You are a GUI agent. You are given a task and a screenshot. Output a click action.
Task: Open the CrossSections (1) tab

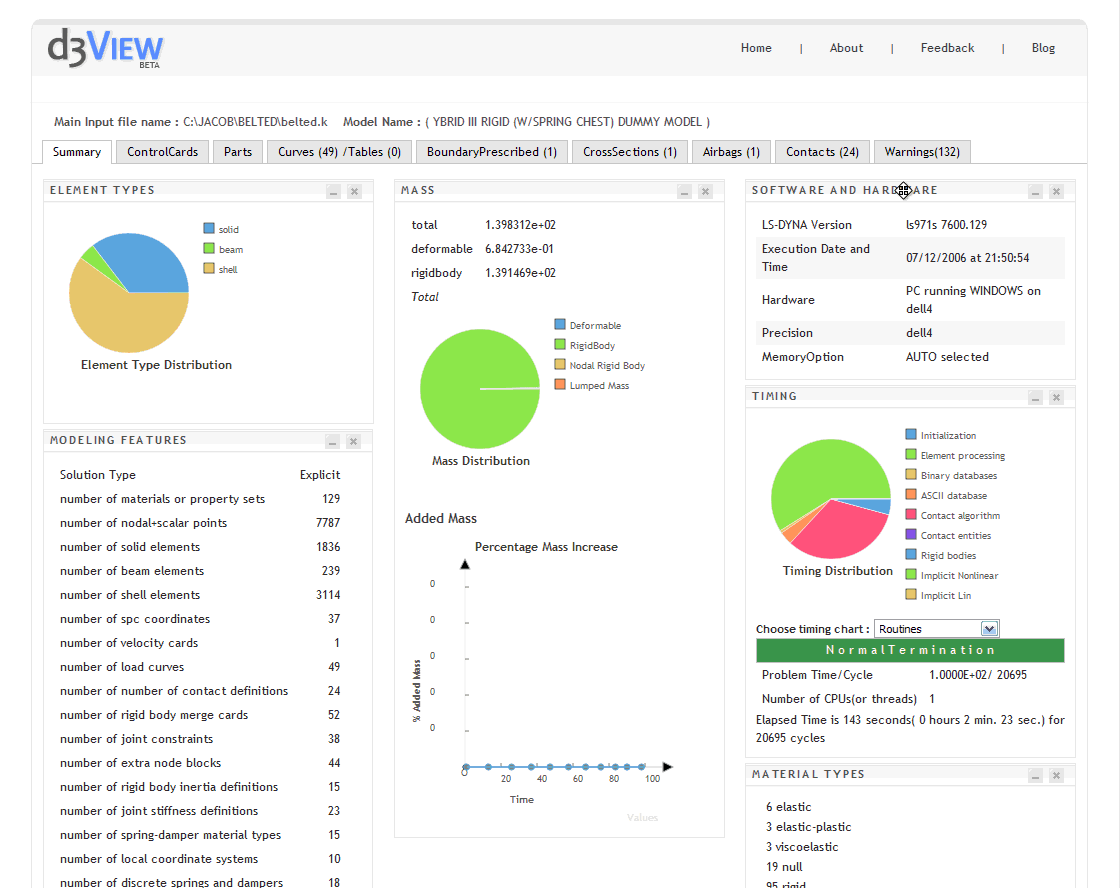point(629,152)
